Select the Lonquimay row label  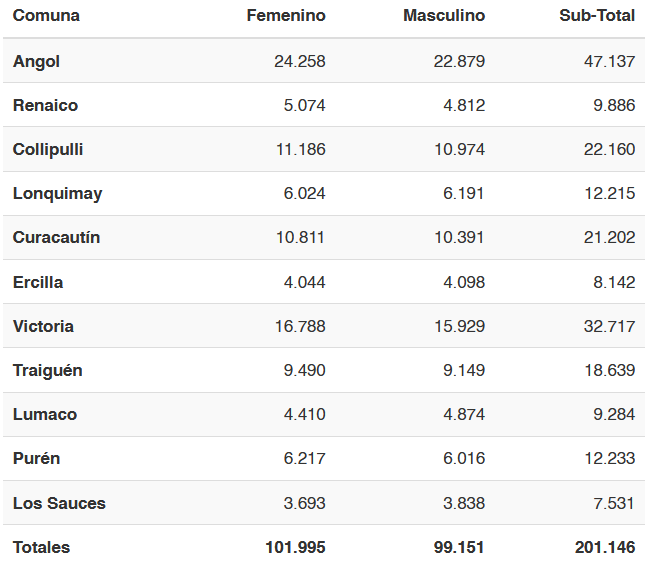[58, 194]
